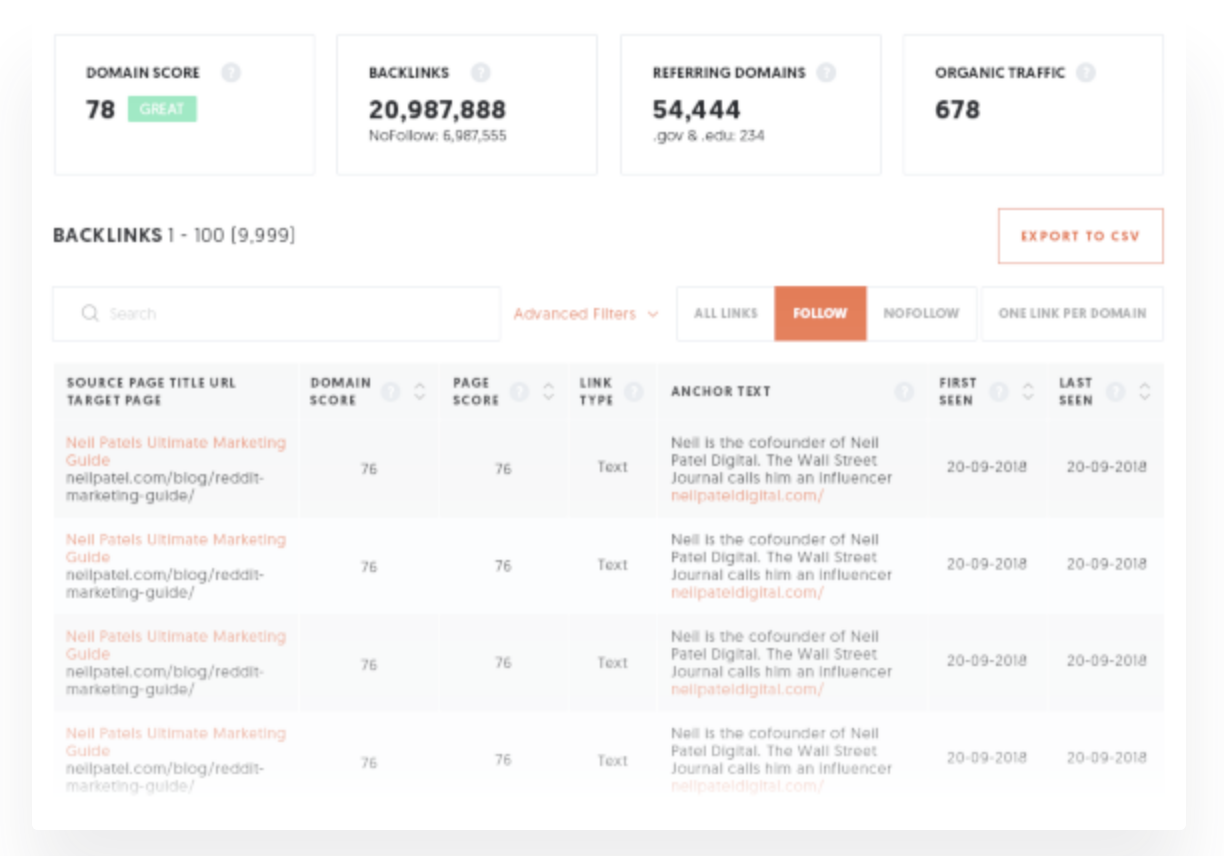
Task: Open first row's Neil Patels Ultimate Marketing Guide link
Action: coord(176,451)
